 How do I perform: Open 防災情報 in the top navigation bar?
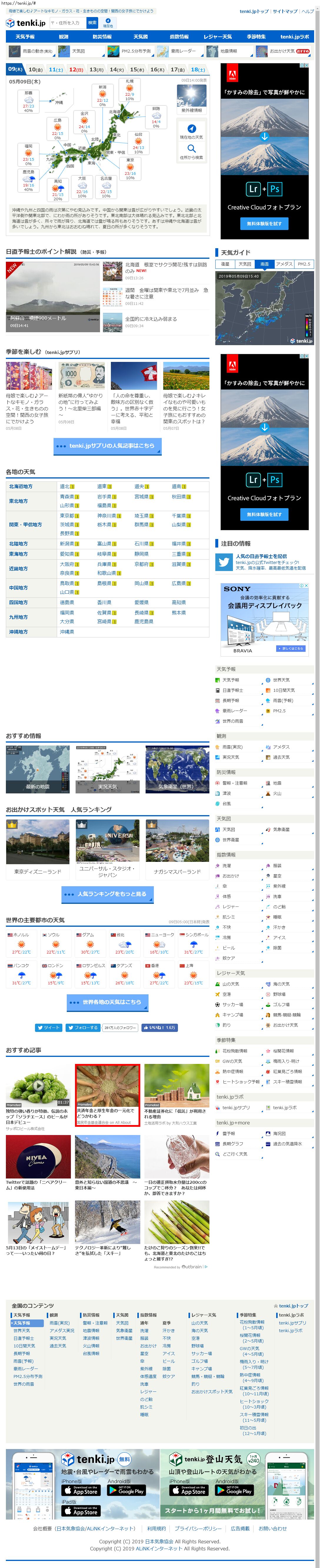pos(102,36)
